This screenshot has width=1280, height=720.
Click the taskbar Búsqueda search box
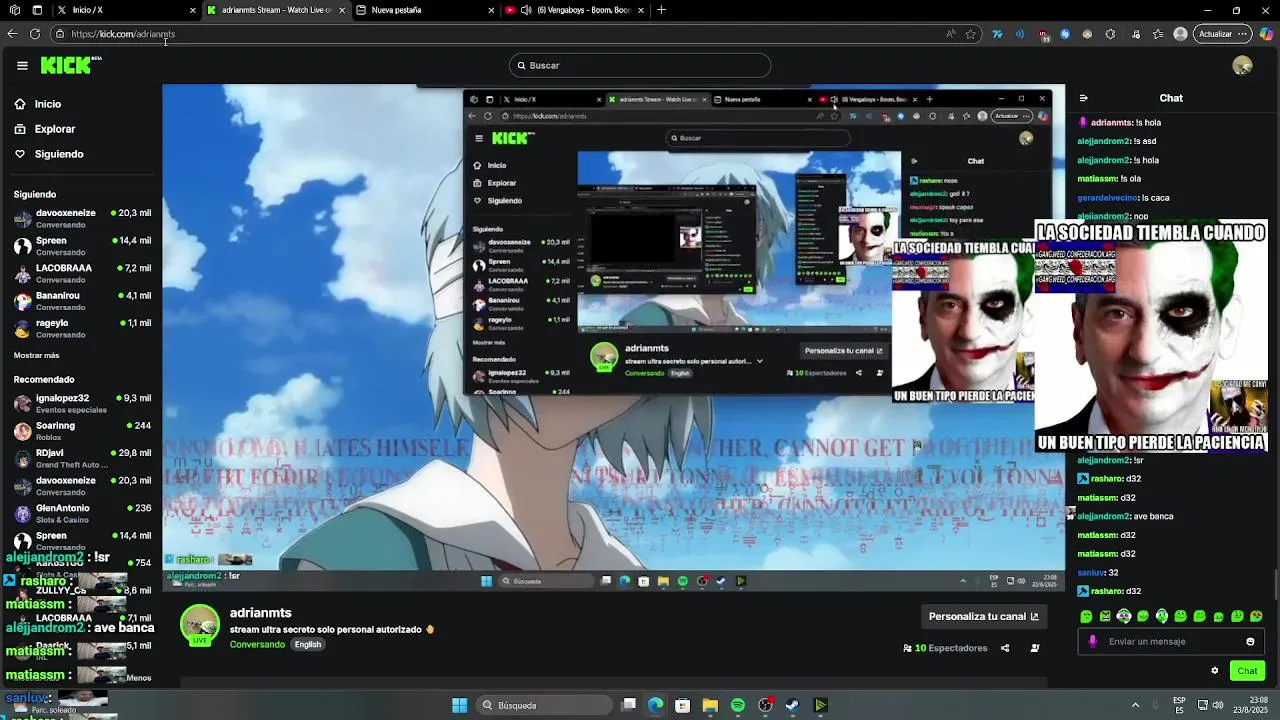click(545, 705)
